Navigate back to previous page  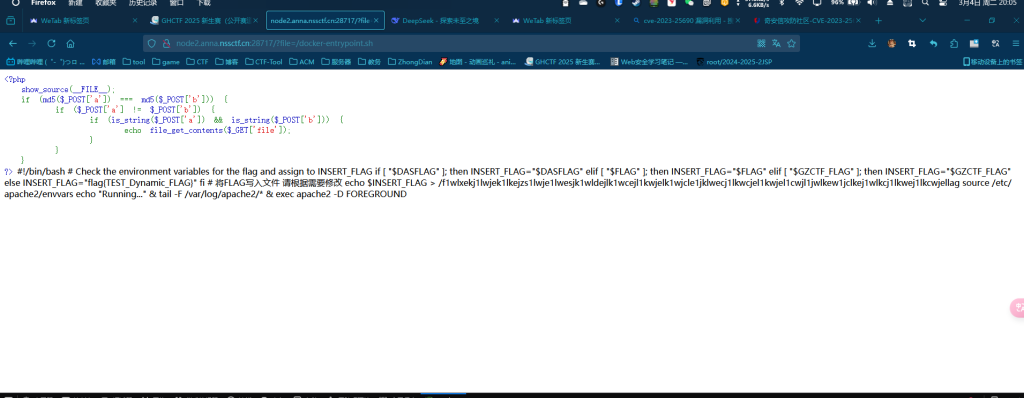(x=12, y=44)
